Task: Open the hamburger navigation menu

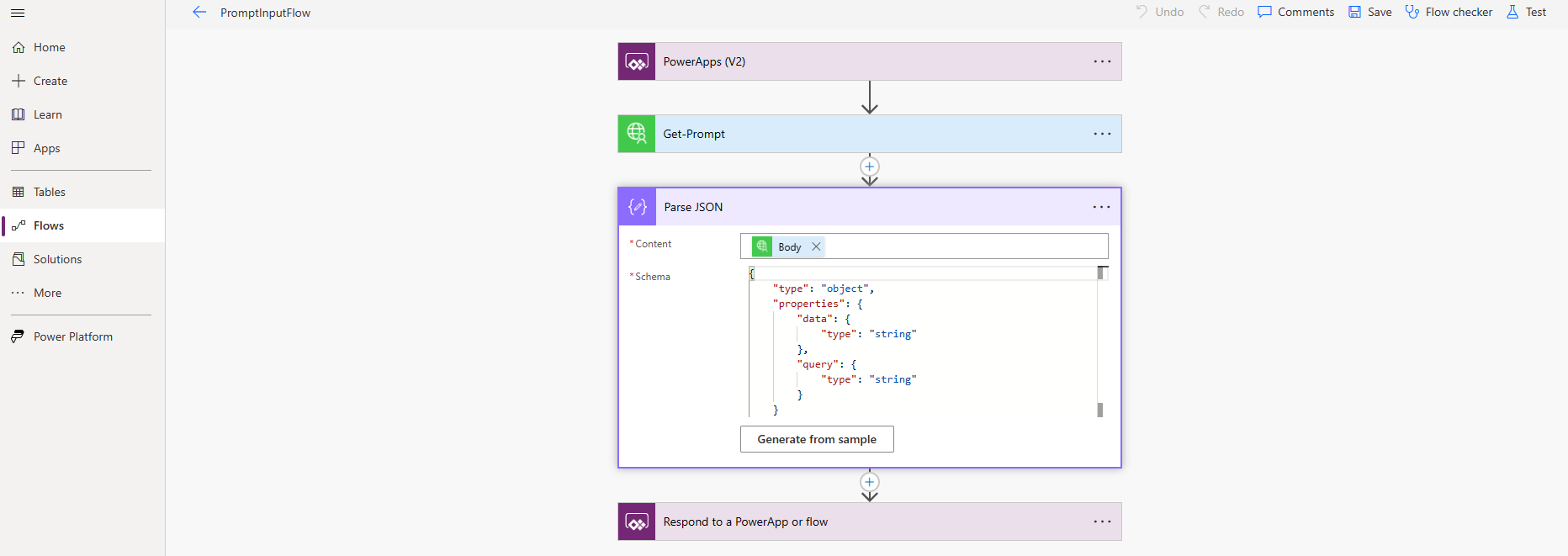Action: coord(18,13)
